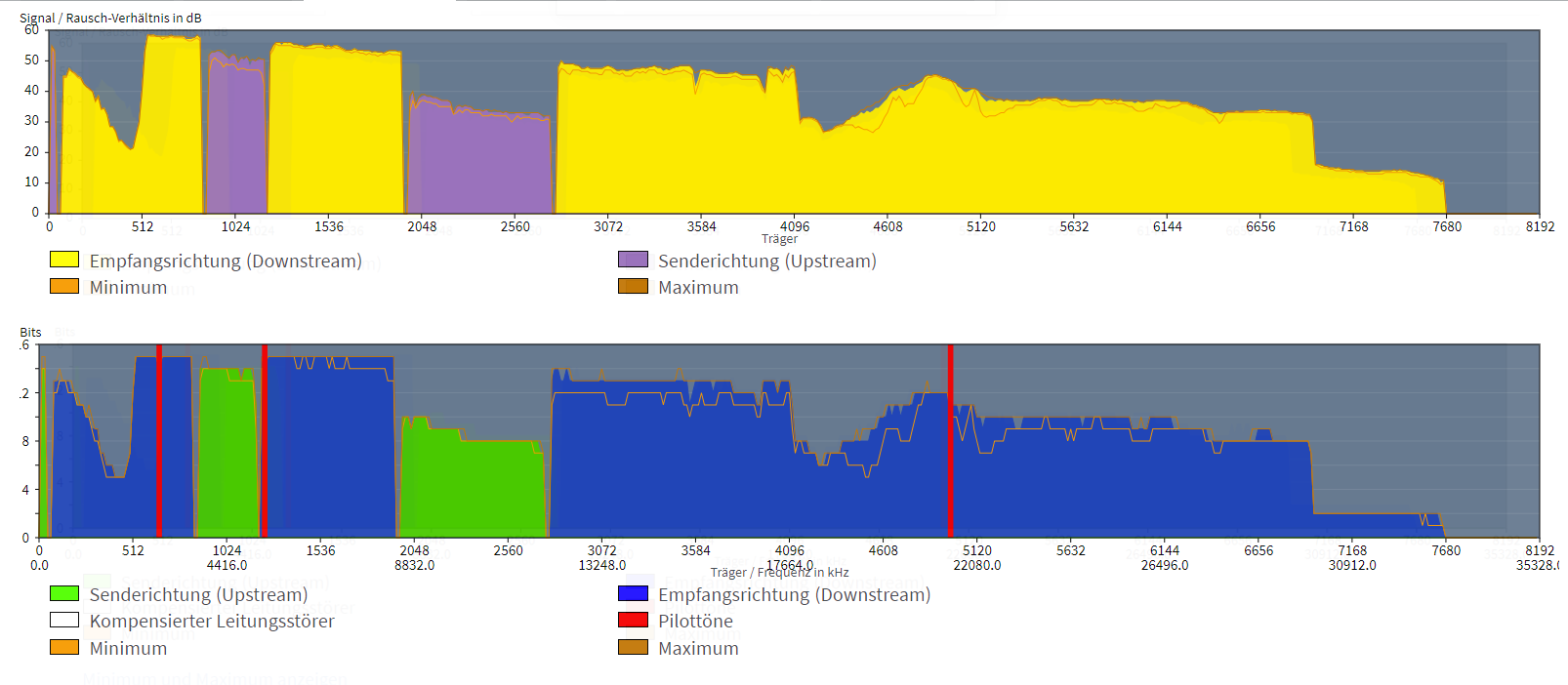Select 'Empfangsrichtung (Downstream)' label in Bits legend
1568x685 pixels.
(x=795, y=594)
